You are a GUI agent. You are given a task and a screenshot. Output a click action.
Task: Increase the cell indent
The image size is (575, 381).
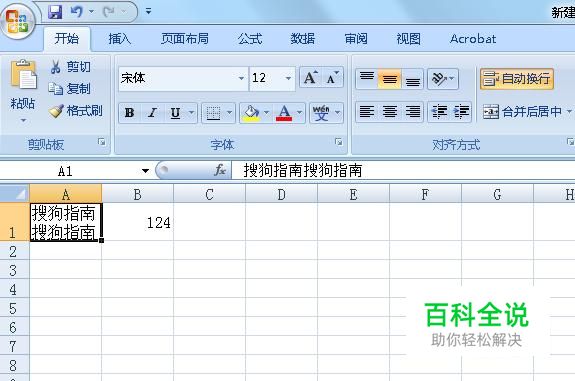coord(461,112)
